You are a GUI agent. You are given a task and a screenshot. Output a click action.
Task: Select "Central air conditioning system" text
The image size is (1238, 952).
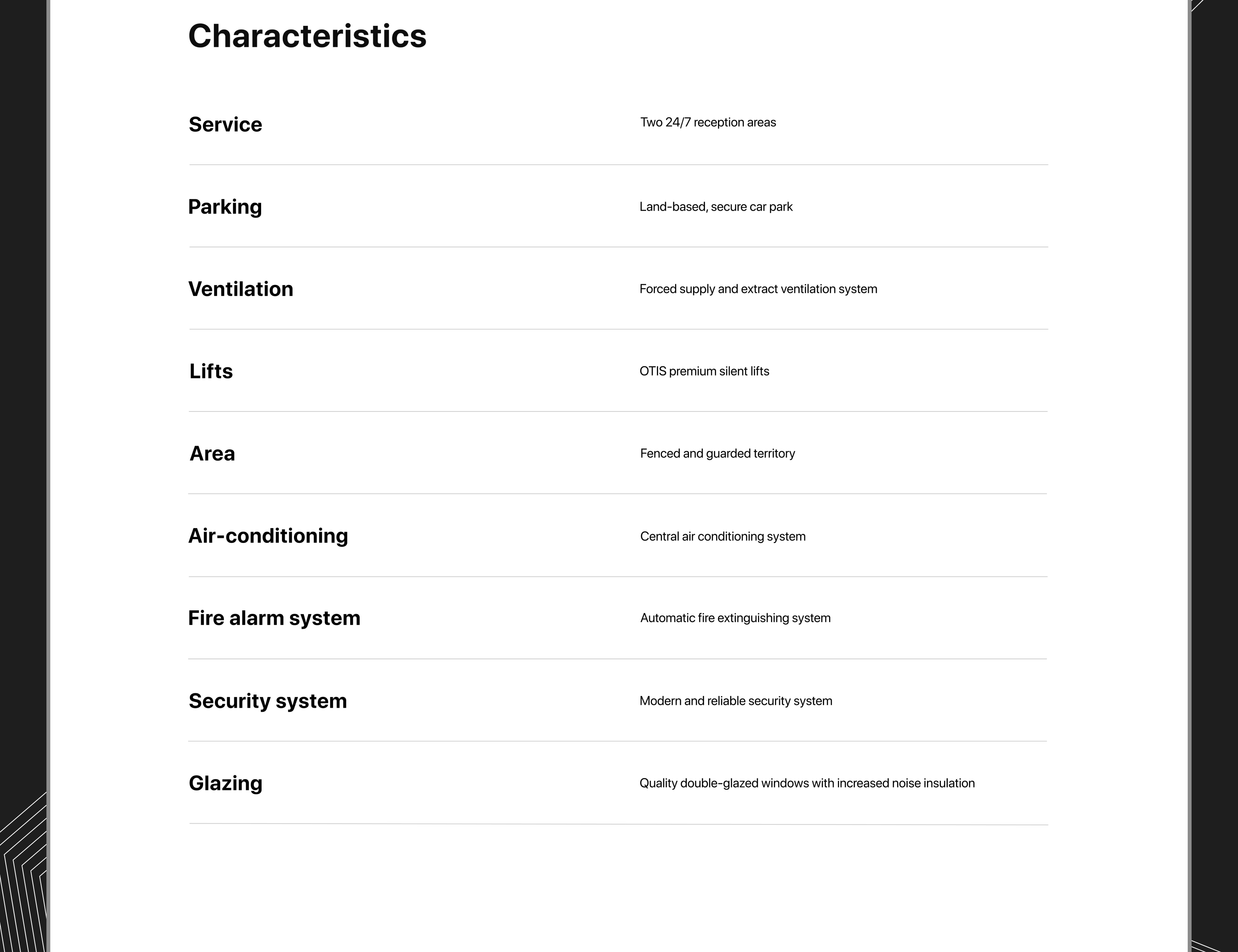723,536
